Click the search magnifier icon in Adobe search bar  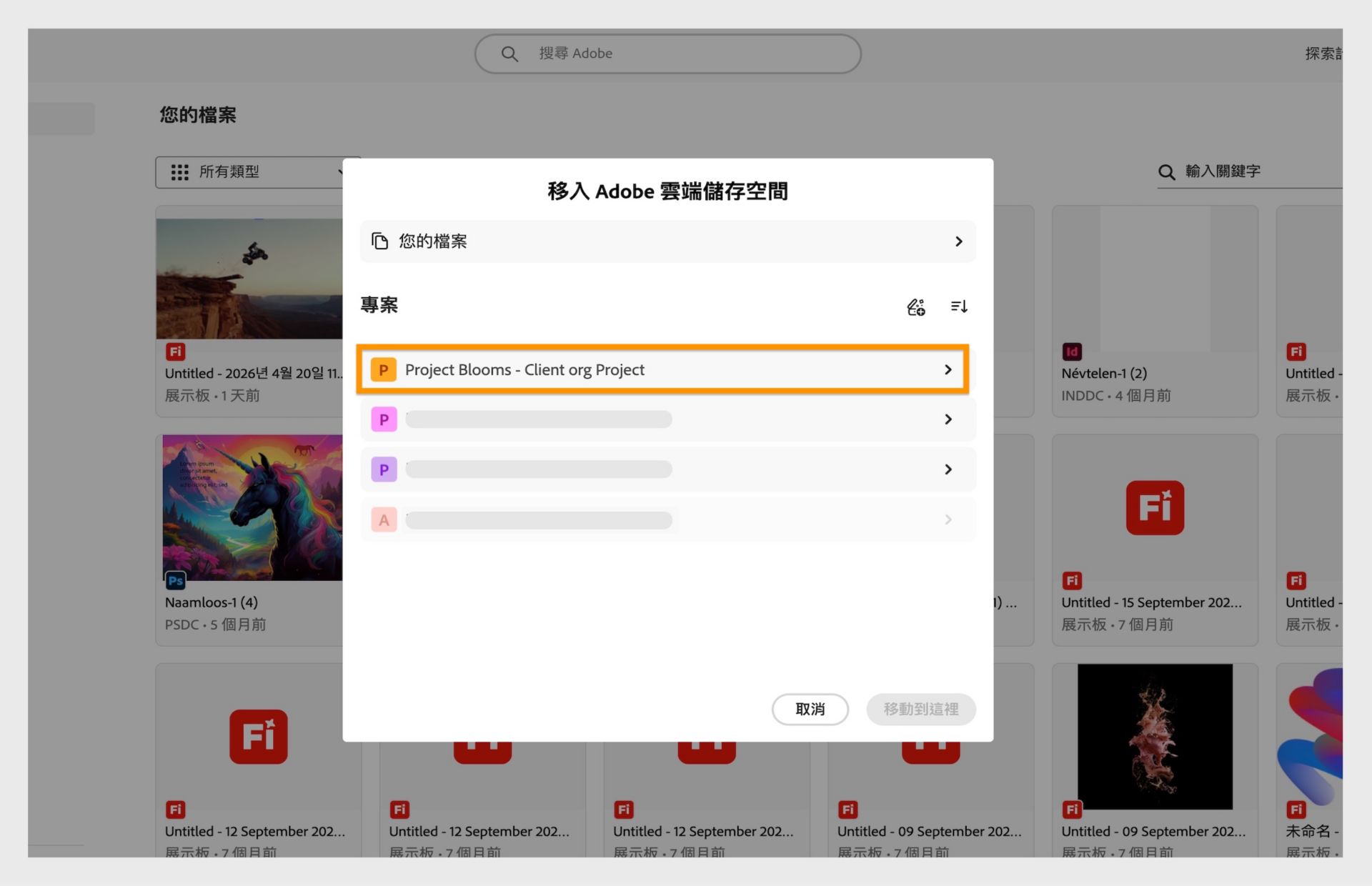pos(509,54)
